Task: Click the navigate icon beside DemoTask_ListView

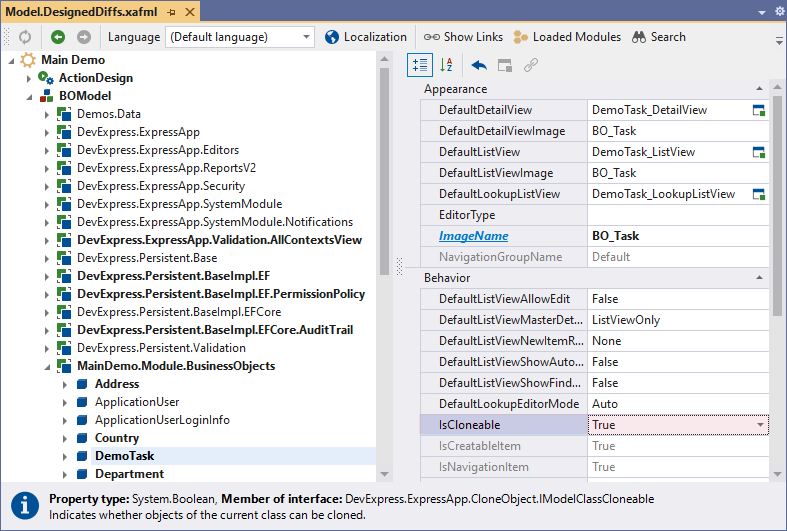Action: click(x=759, y=152)
